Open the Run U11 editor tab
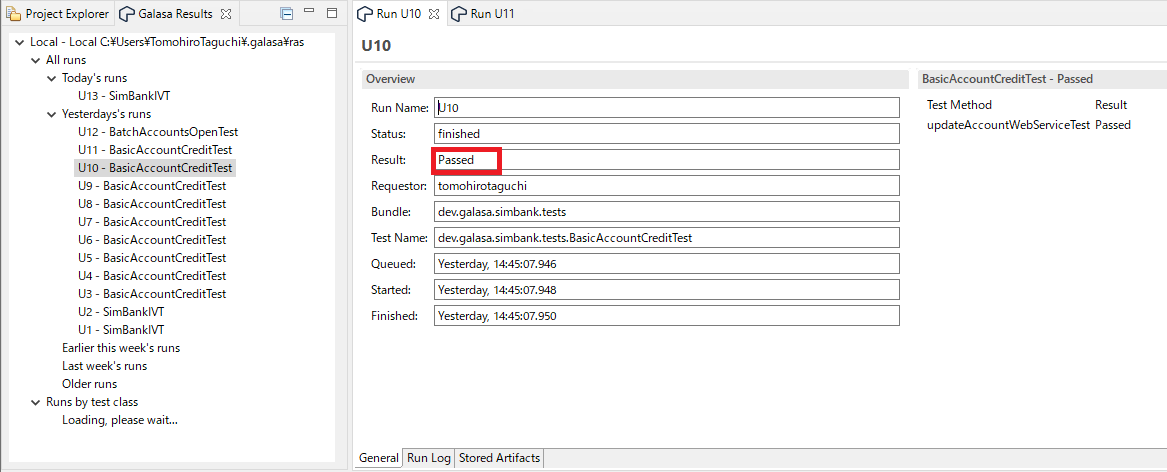The height and width of the screenshot is (472, 1167). [x=492, y=13]
